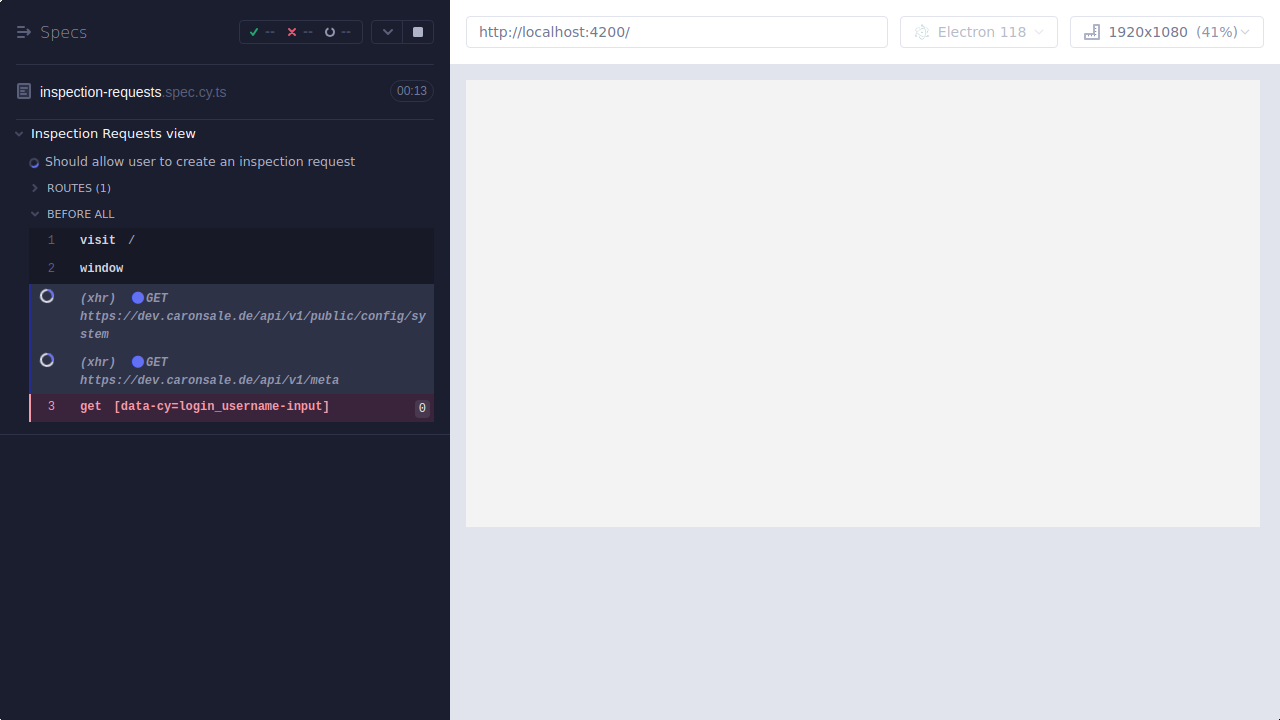The width and height of the screenshot is (1280, 720).
Task: Click the pending tests circle icon
Action: point(330,31)
